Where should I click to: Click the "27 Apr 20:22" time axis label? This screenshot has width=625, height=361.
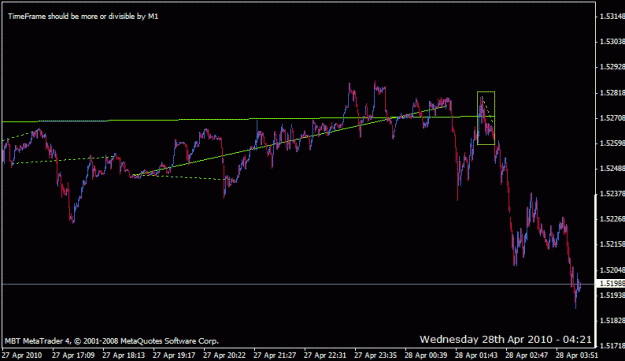coord(224,355)
